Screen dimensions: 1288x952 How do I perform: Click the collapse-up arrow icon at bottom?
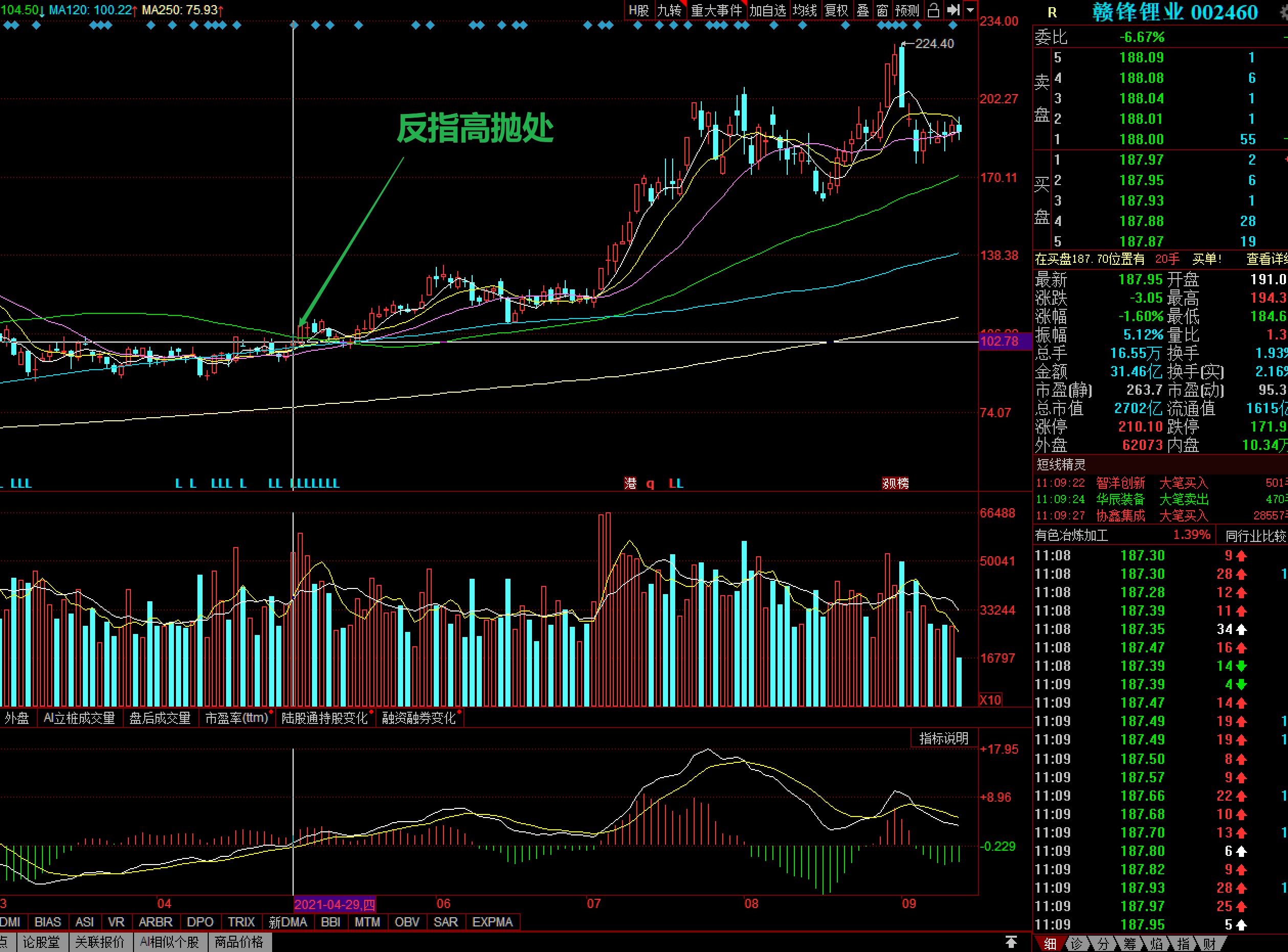(1011, 941)
